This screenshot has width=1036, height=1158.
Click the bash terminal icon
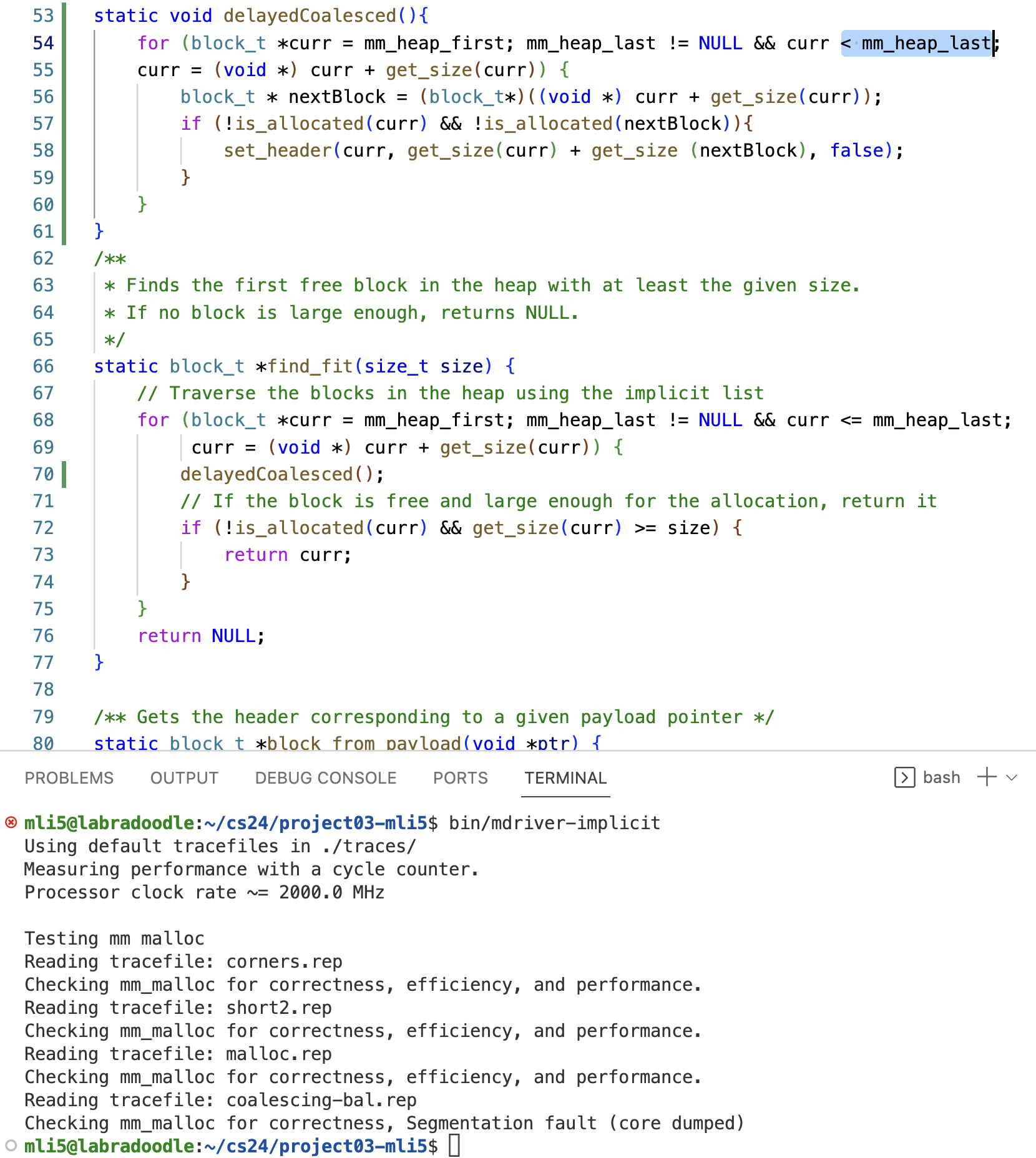(904, 777)
